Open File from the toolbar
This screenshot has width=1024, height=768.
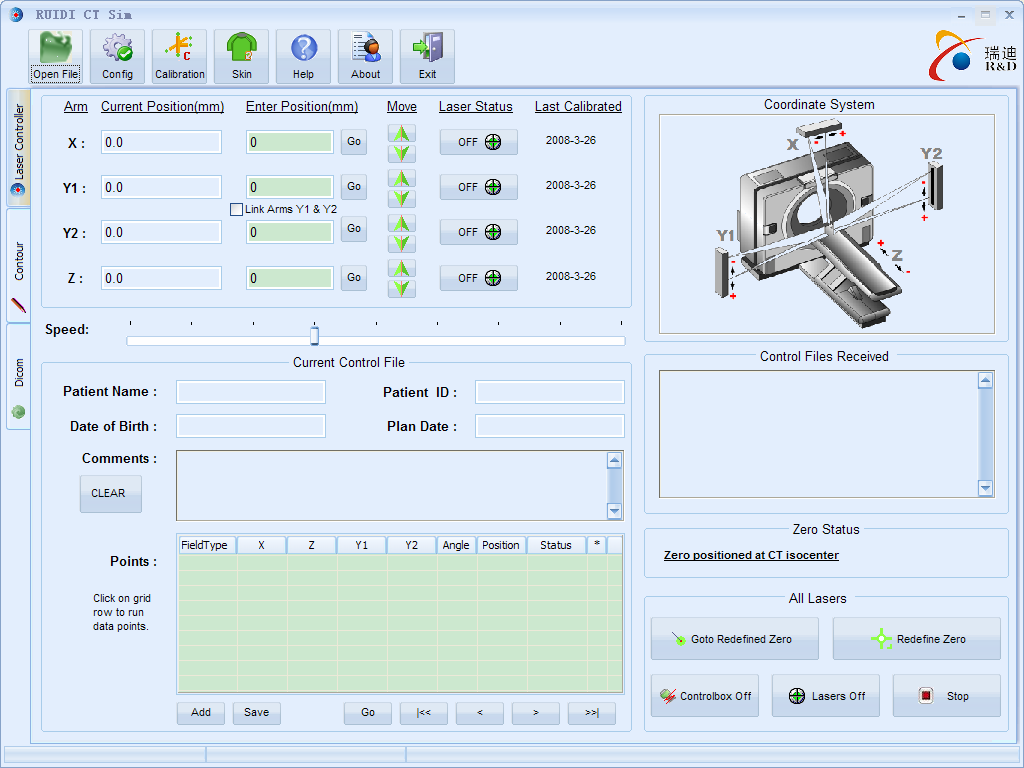point(55,56)
